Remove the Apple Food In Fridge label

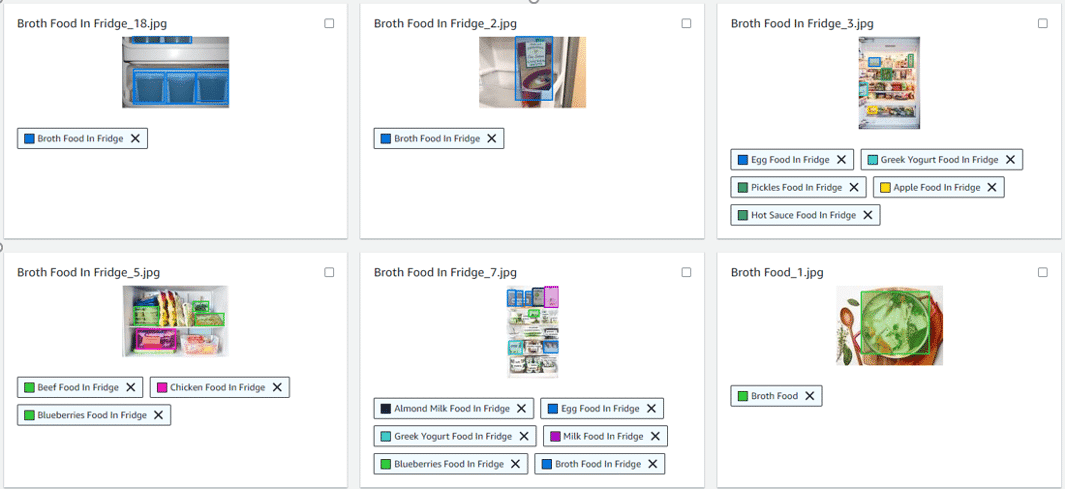992,188
